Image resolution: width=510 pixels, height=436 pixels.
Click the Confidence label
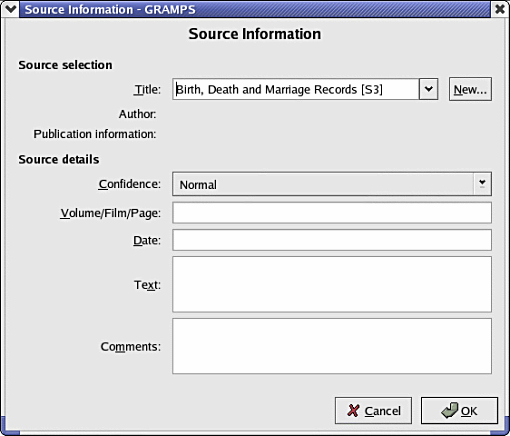(x=129, y=184)
